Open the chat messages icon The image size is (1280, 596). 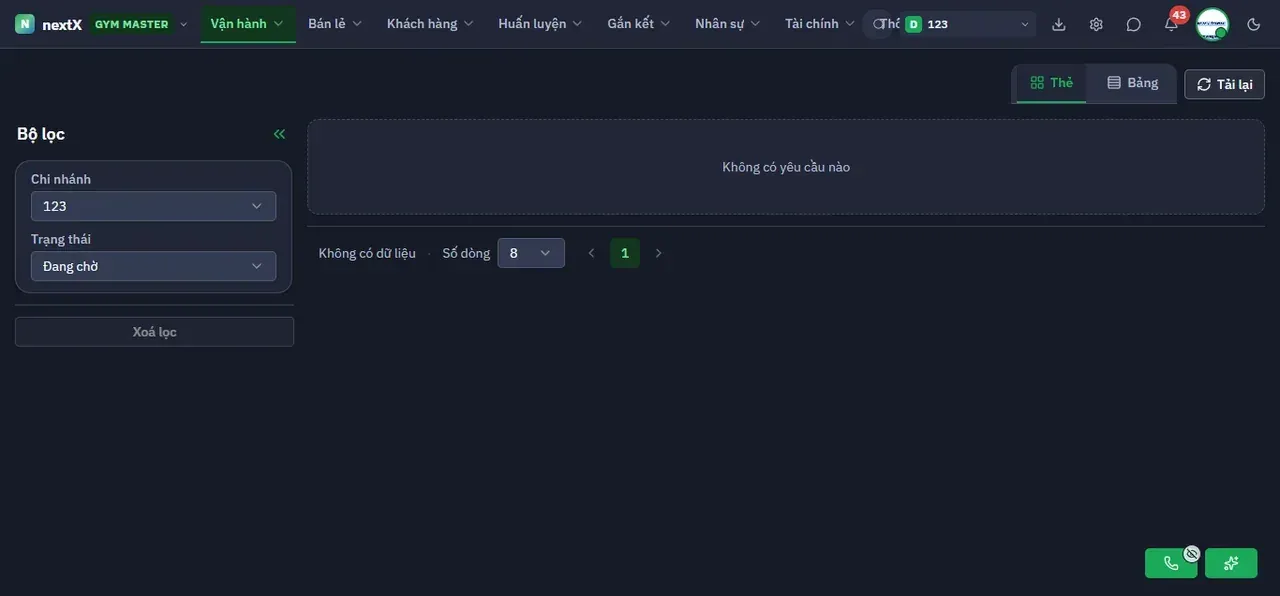point(1133,24)
